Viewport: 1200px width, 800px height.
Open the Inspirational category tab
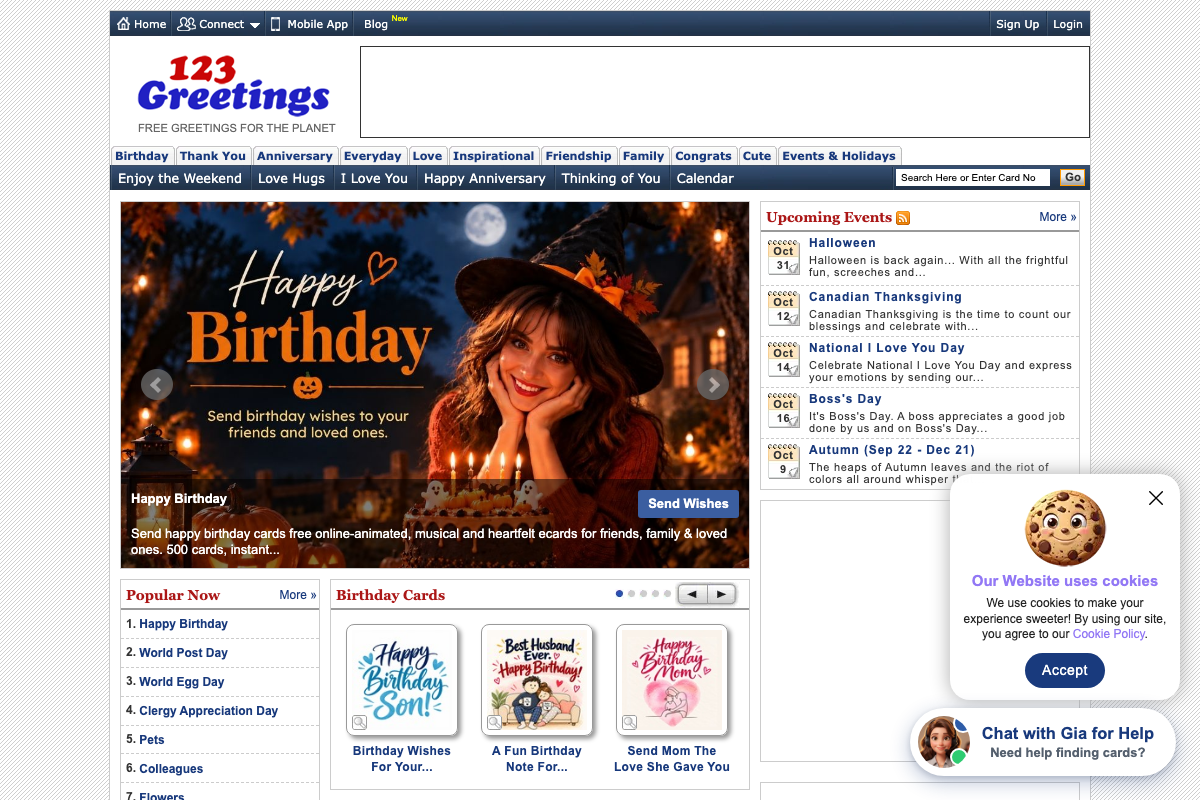(x=493, y=156)
